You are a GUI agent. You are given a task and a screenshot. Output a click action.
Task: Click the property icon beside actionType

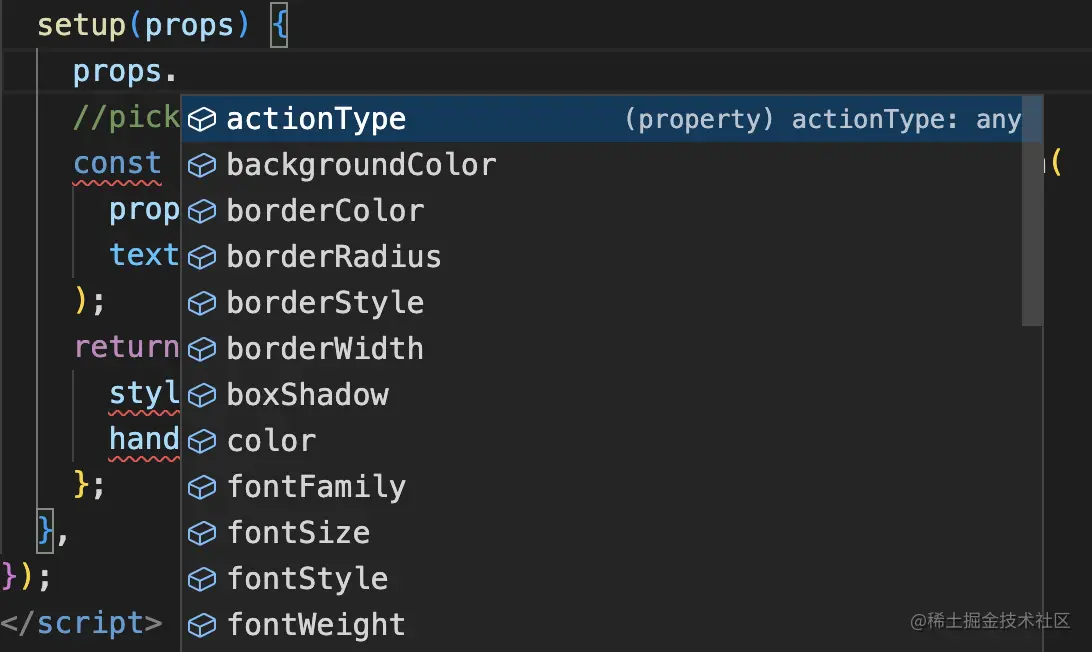click(203, 120)
